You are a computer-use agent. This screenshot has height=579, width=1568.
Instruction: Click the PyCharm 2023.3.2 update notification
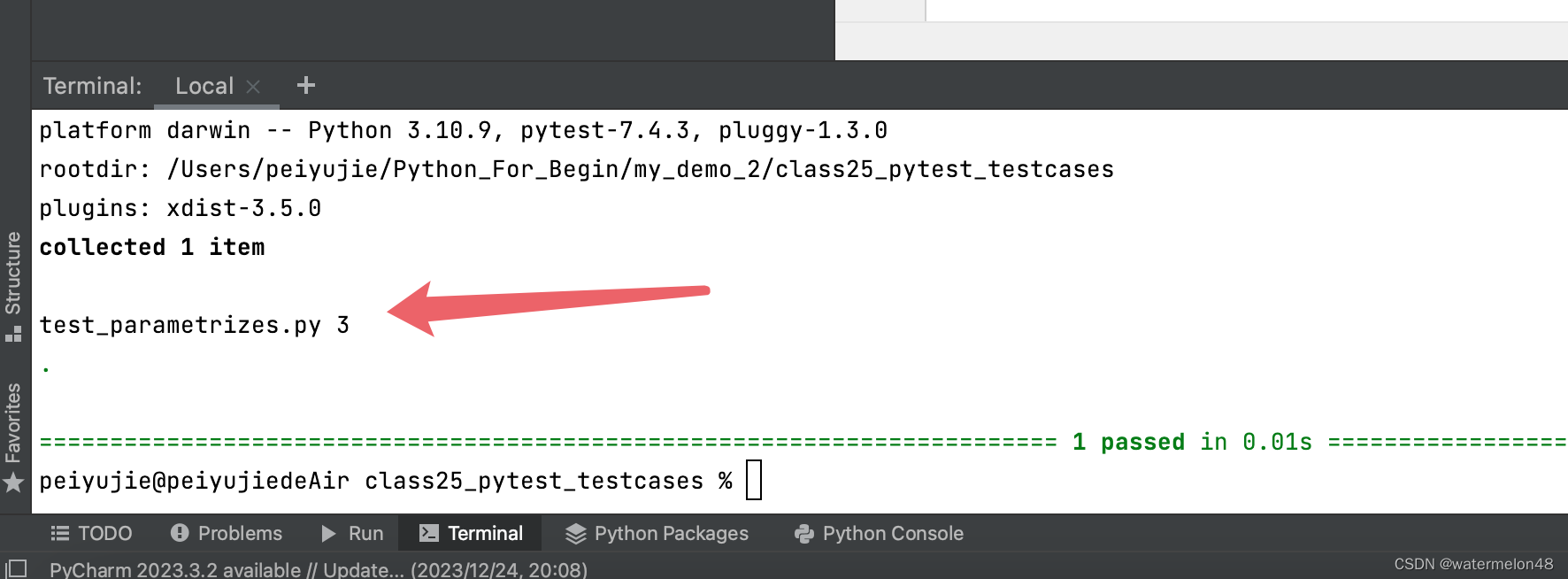point(319,569)
